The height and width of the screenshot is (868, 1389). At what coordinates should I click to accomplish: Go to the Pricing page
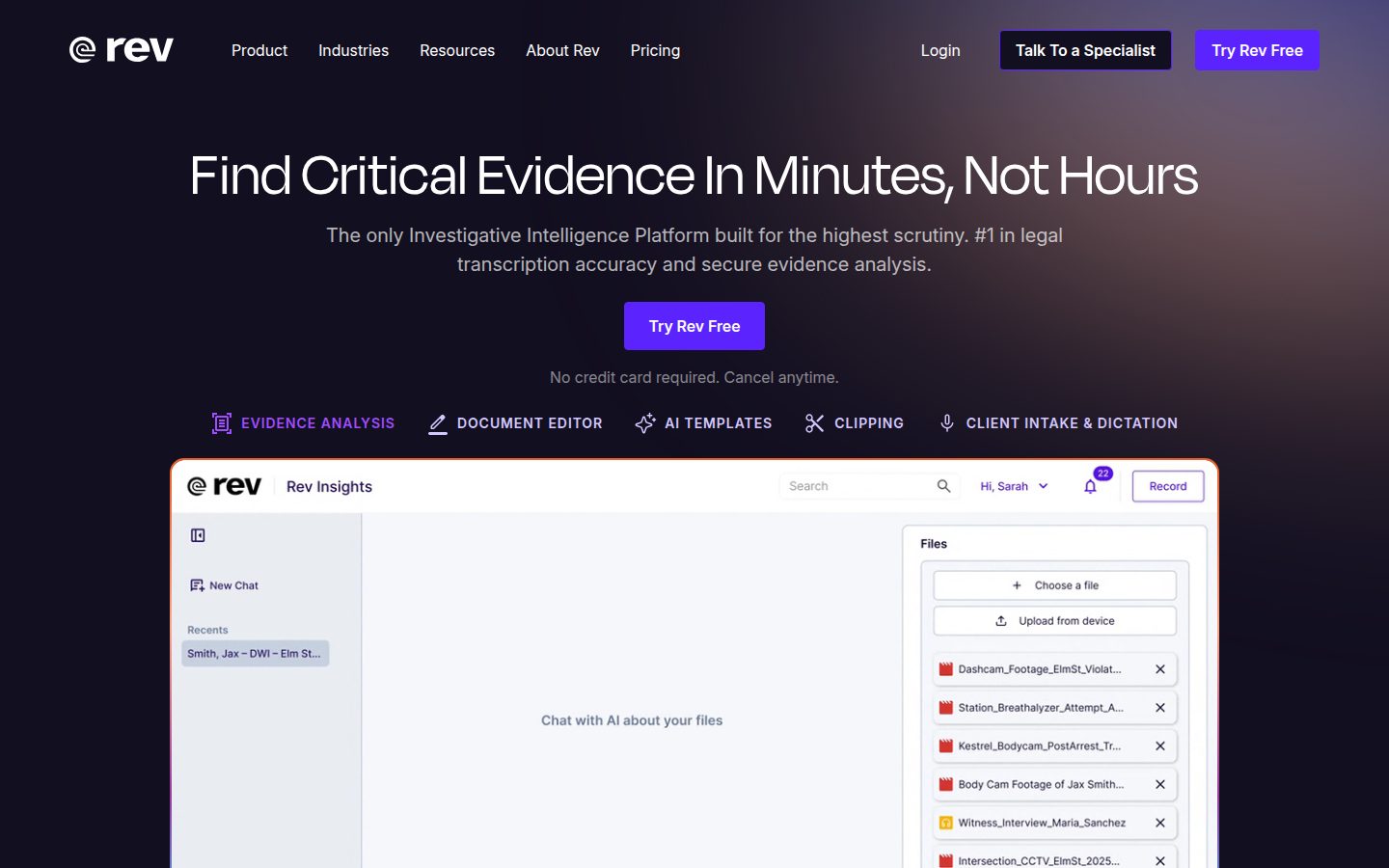tap(655, 50)
